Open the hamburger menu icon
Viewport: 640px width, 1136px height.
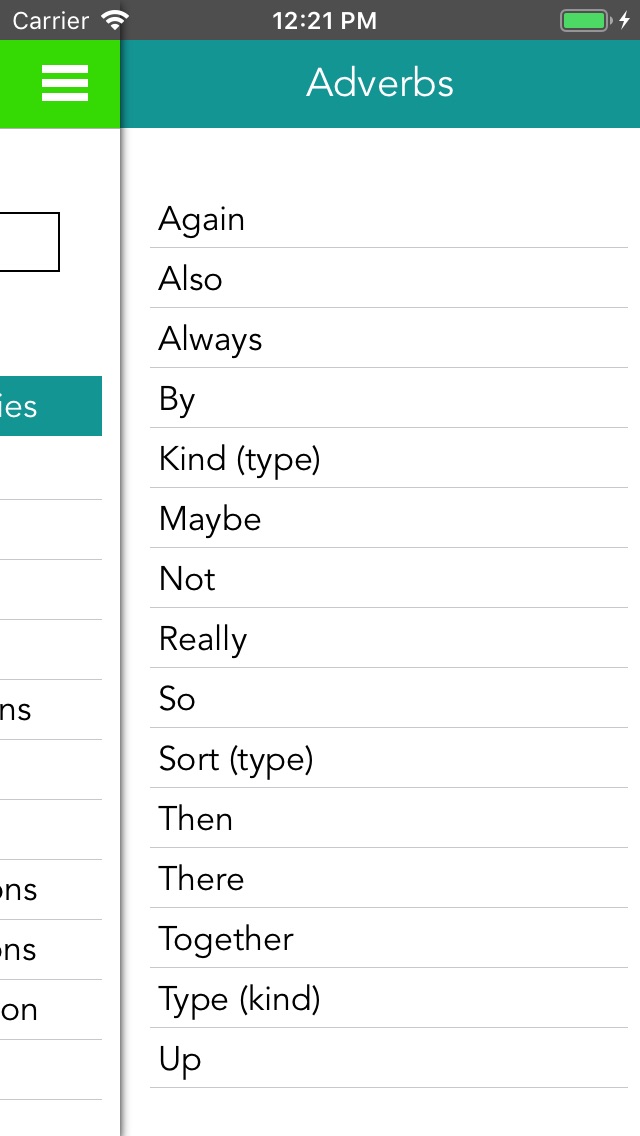[x=65, y=83]
